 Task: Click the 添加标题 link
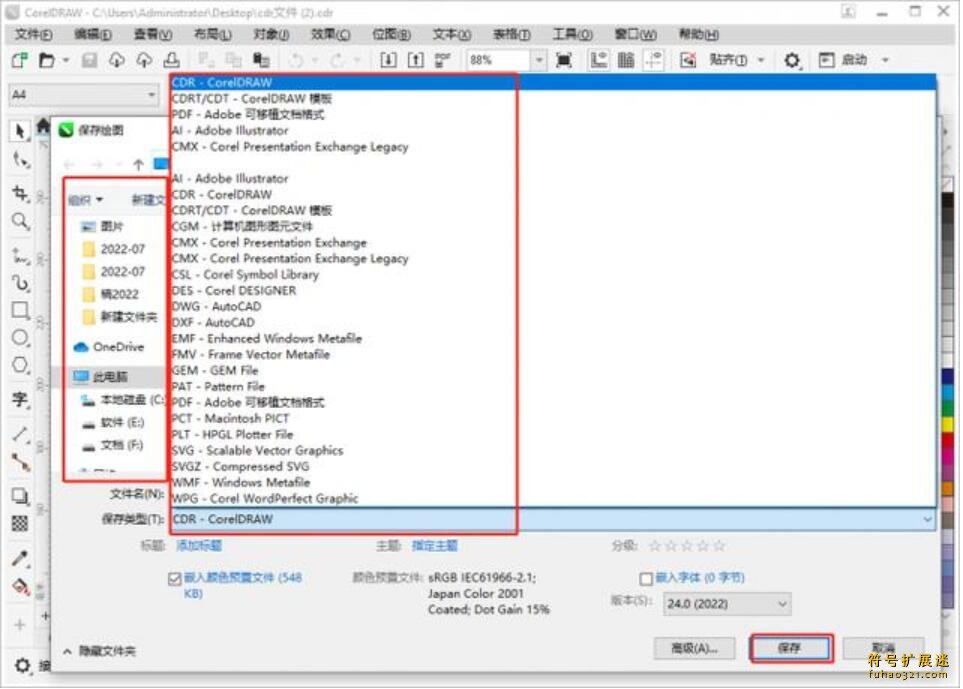pyautogui.click(x=199, y=545)
